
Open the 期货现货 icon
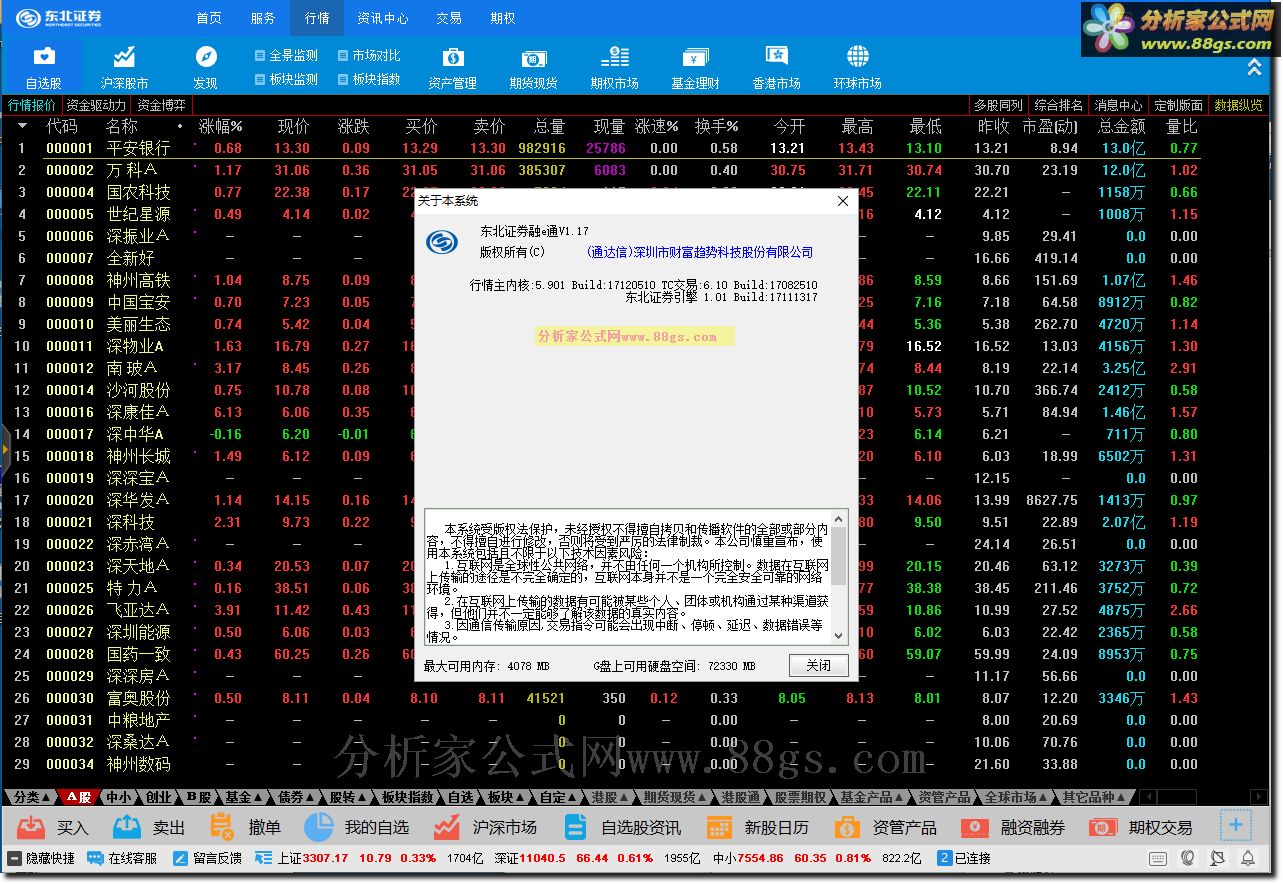click(533, 66)
